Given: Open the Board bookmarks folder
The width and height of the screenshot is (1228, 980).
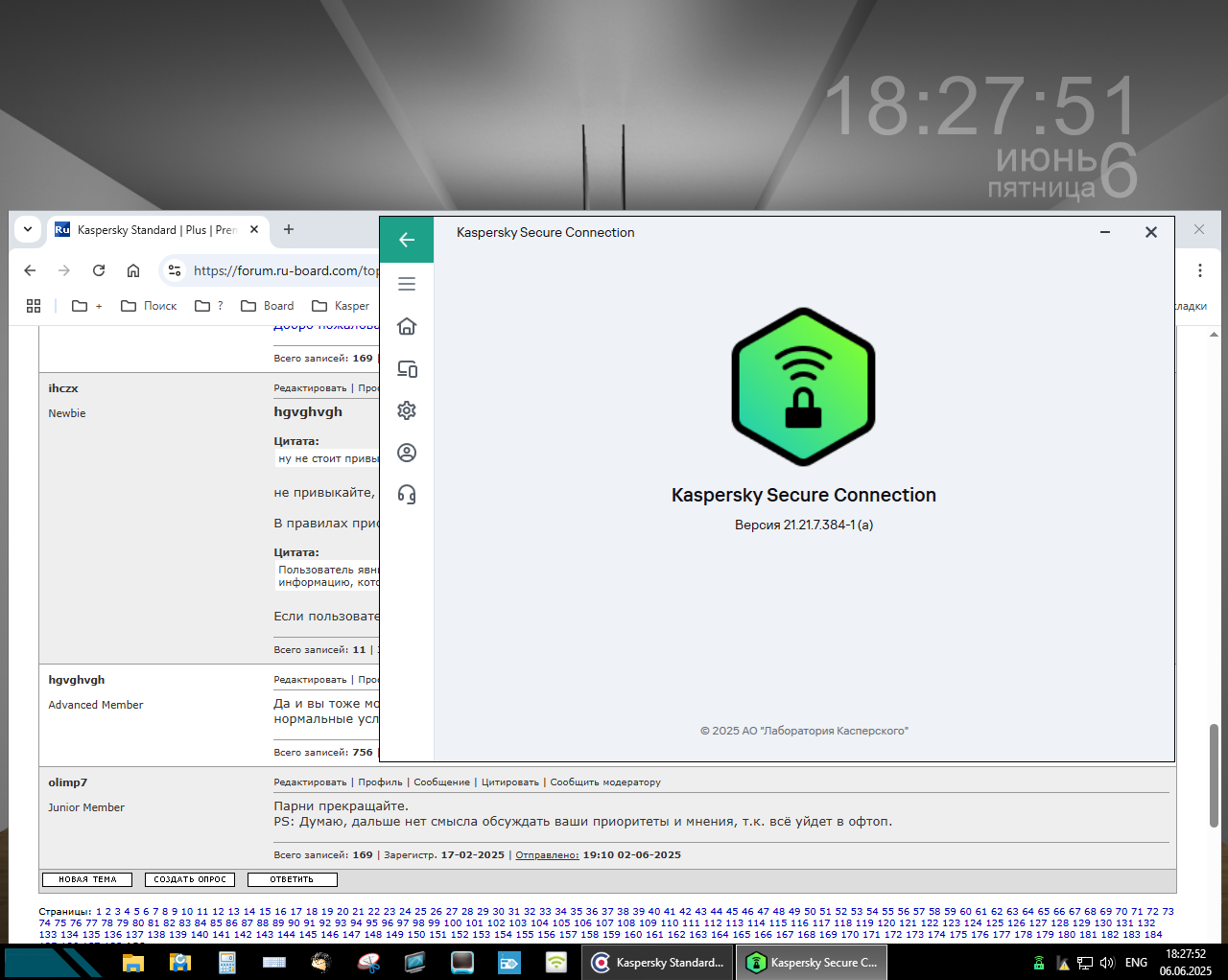Looking at the screenshot, I should coord(268,306).
